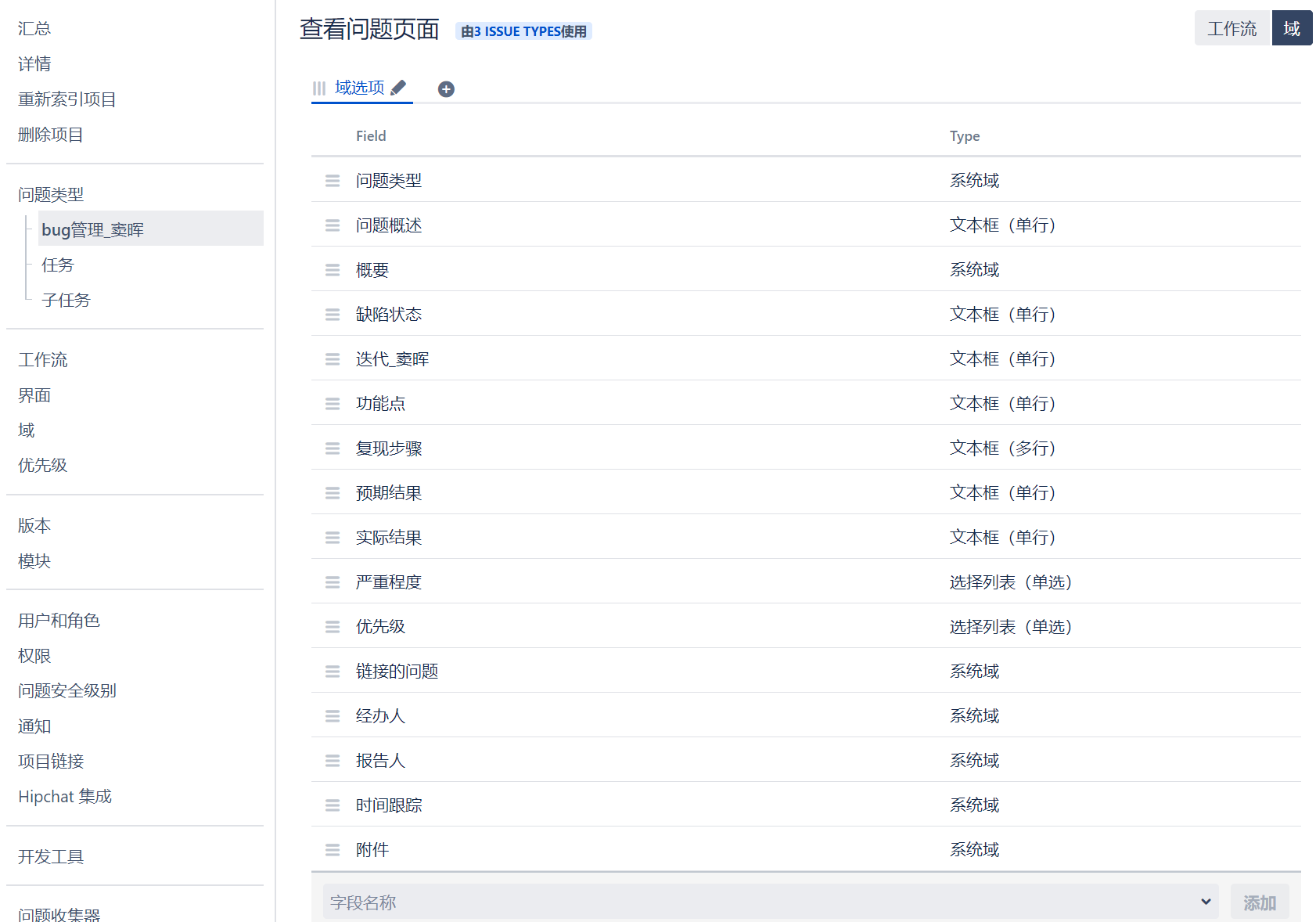
Task: Open the 字段名称 field dropdown
Action: pyautogui.click(x=771, y=902)
